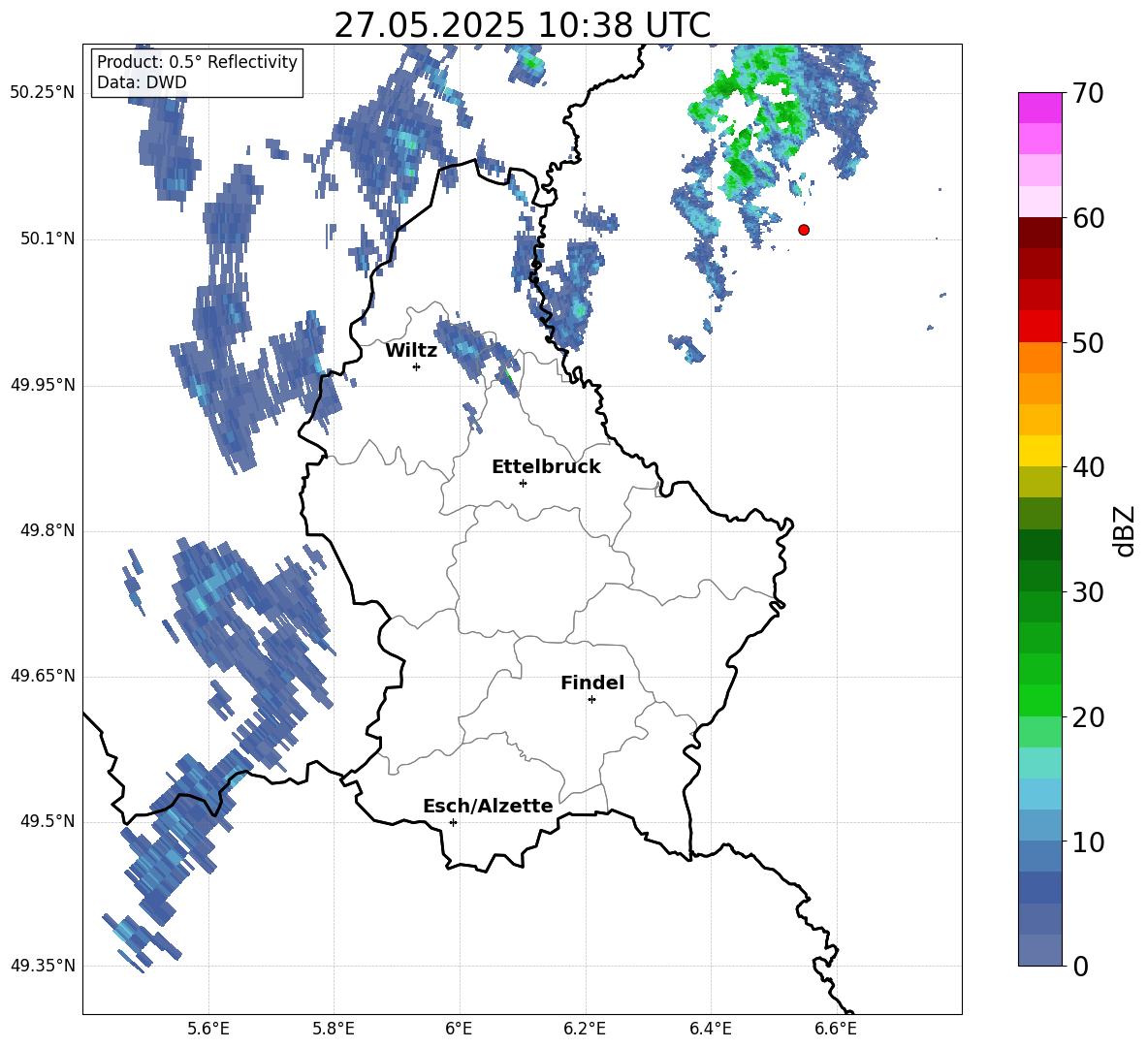Click the 6.2°E longitude label
1148x1048 pixels.
(585, 1029)
